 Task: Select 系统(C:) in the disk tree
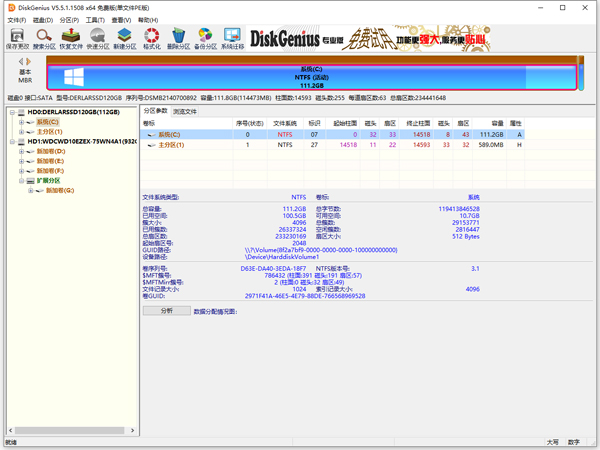[47, 122]
